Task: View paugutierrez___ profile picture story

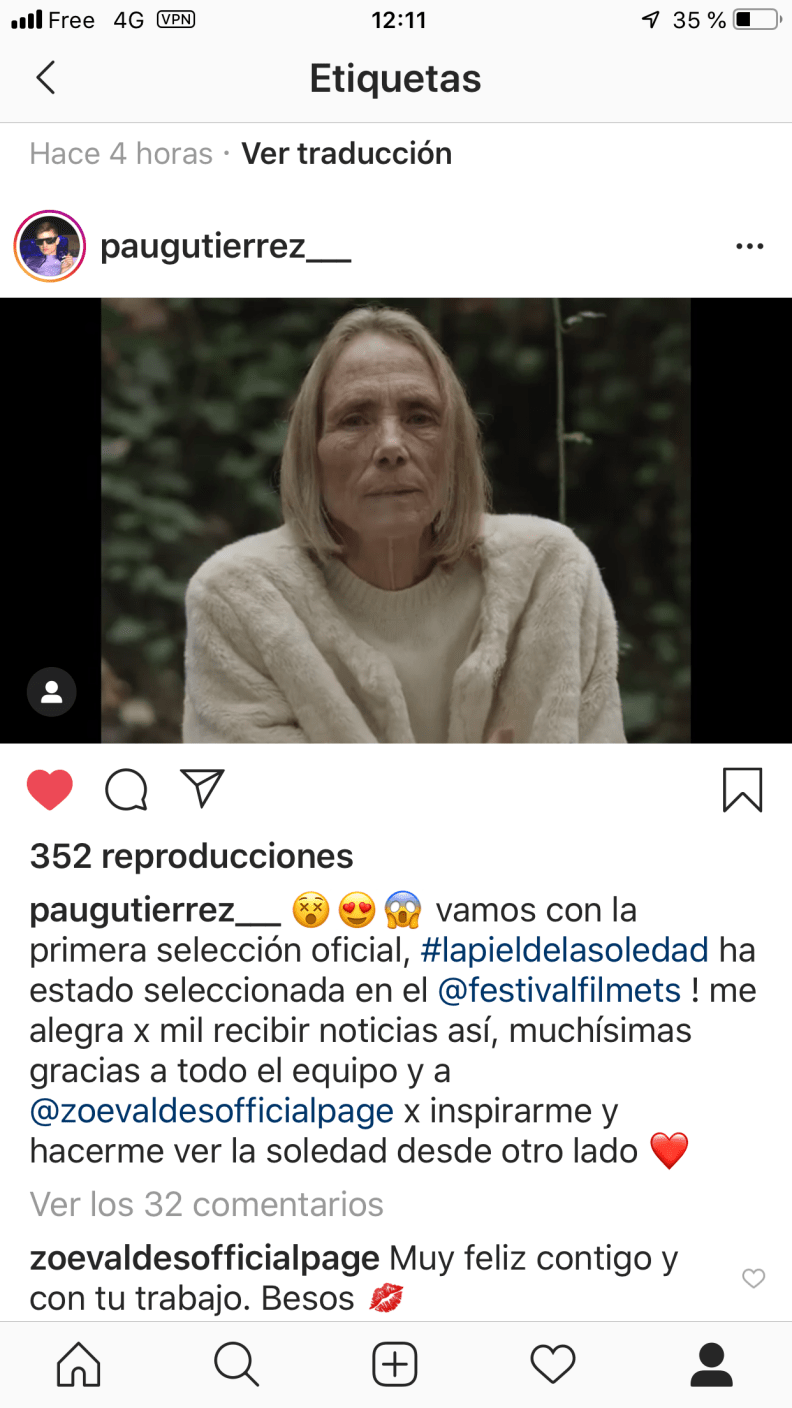Action: 49,247
